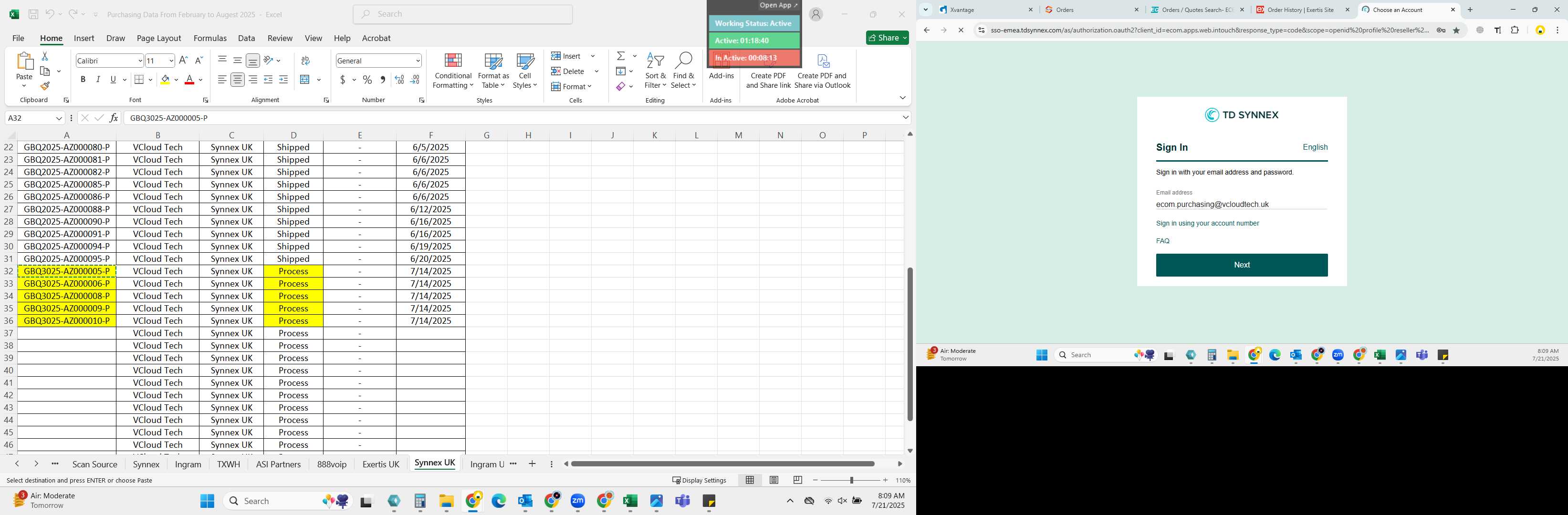1568x515 pixels.
Task: Open the Page Layout ribbon tab
Action: tap(159, 38)
